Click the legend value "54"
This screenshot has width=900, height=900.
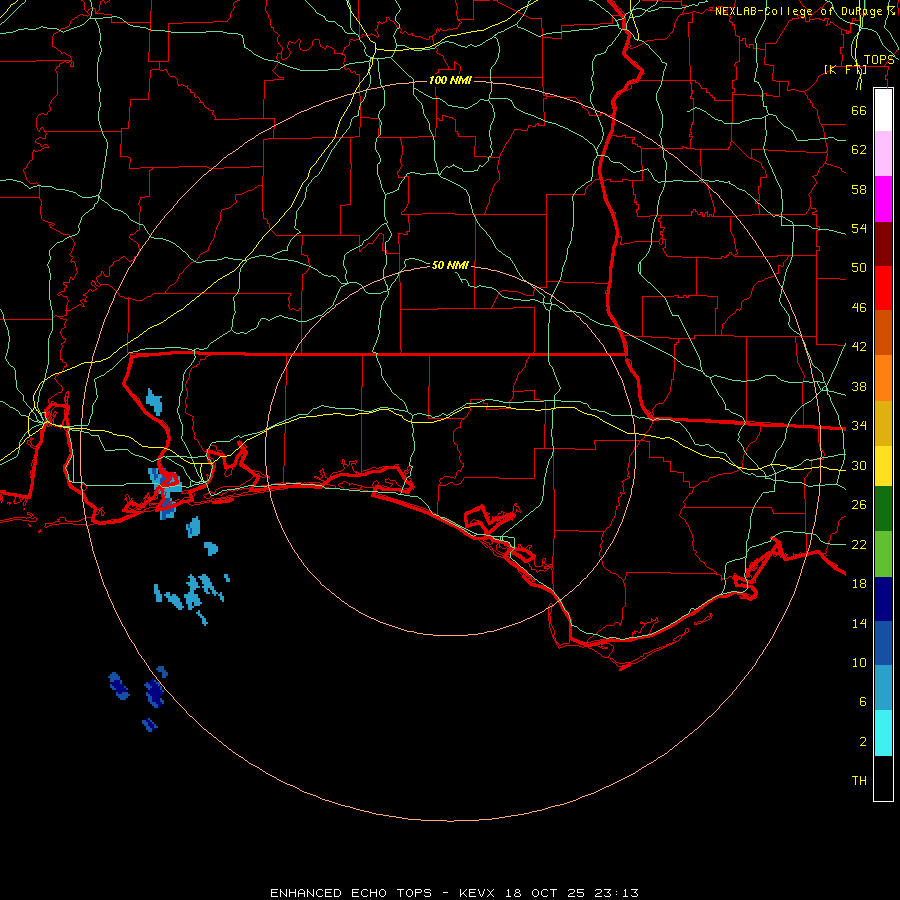[859, 228]
